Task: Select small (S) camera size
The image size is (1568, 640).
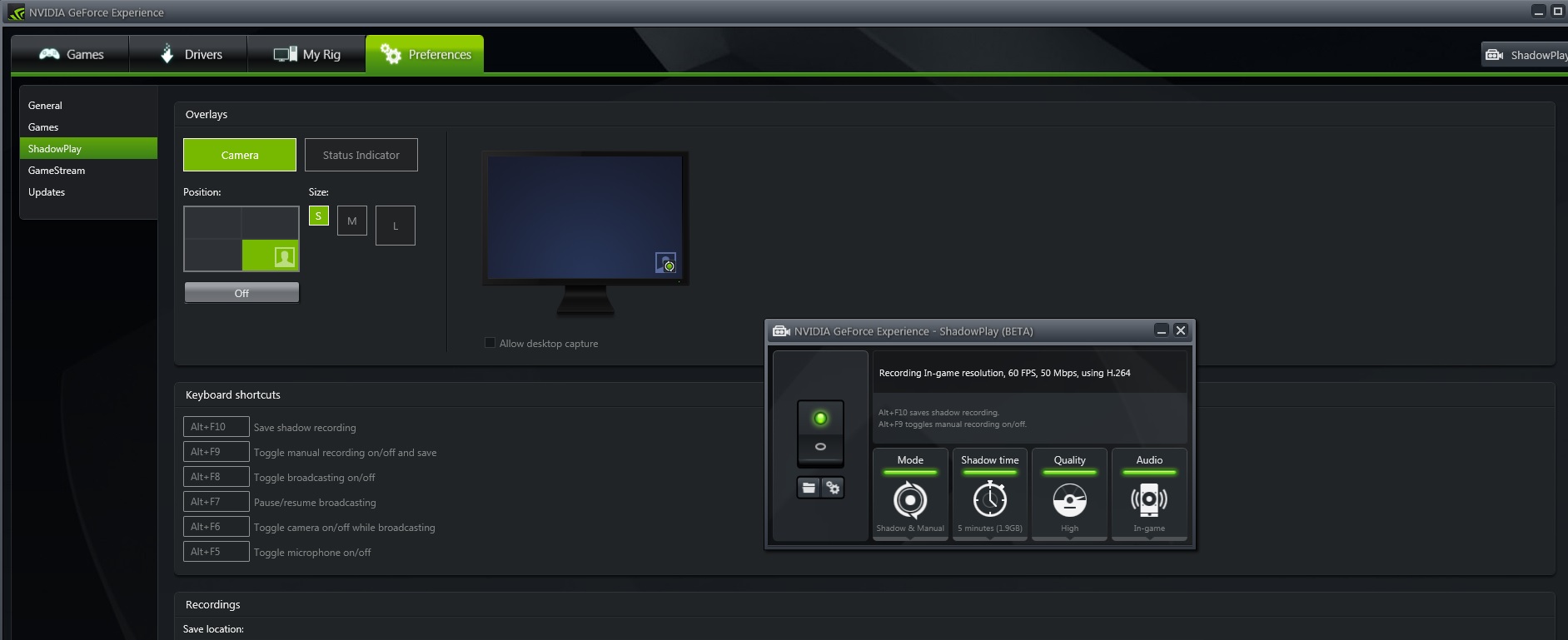Action: [x=319, y=216]
